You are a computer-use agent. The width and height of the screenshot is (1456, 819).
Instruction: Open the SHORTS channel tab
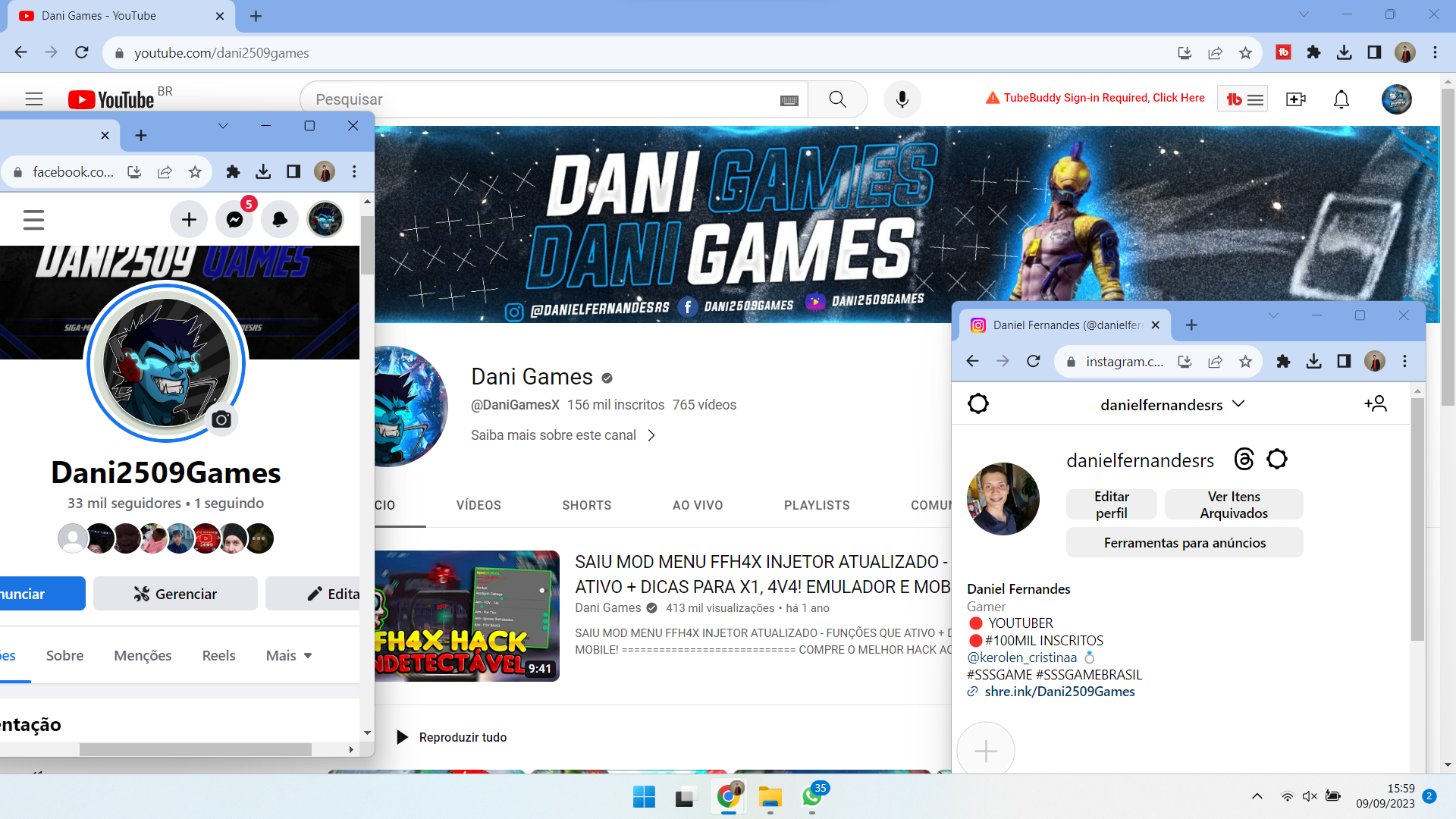point(586,505)
